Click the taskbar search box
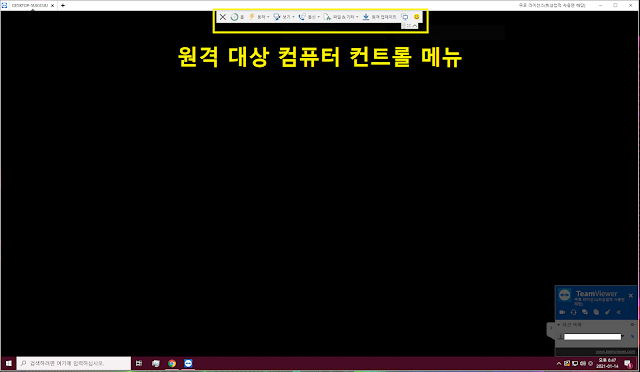The image size is (640, 372). (x=74, y=363)
